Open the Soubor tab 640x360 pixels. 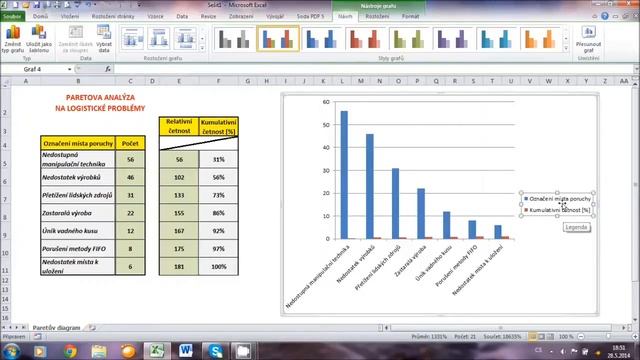13,16
